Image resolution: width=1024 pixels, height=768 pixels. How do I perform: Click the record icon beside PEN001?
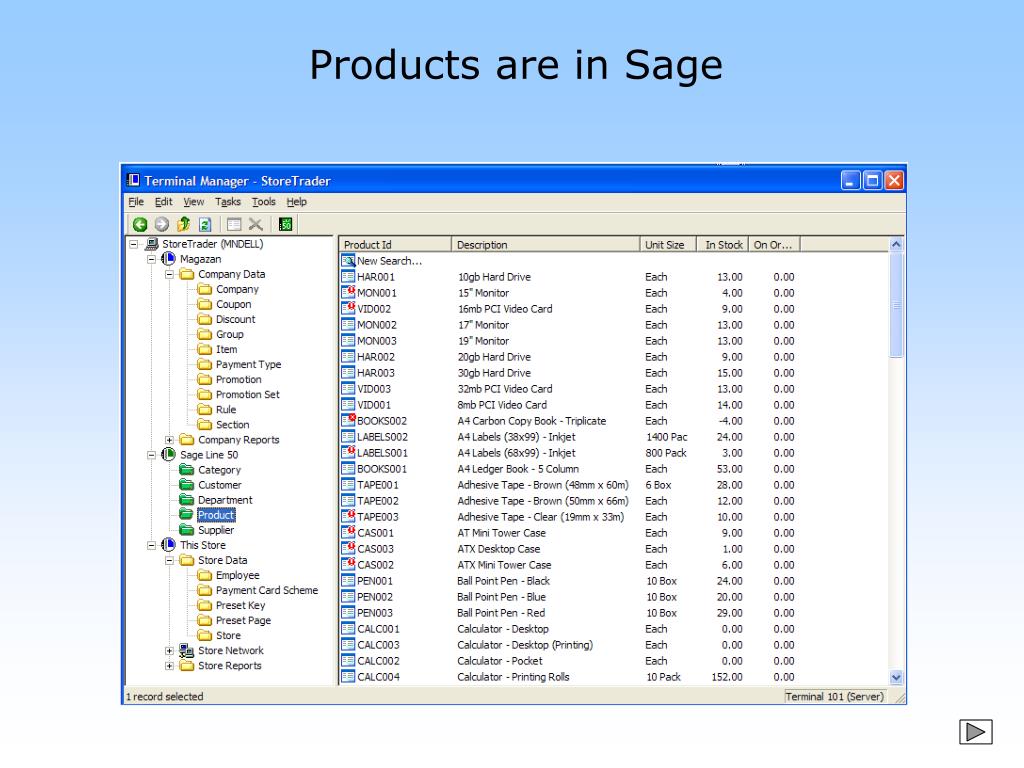[348, 581]
